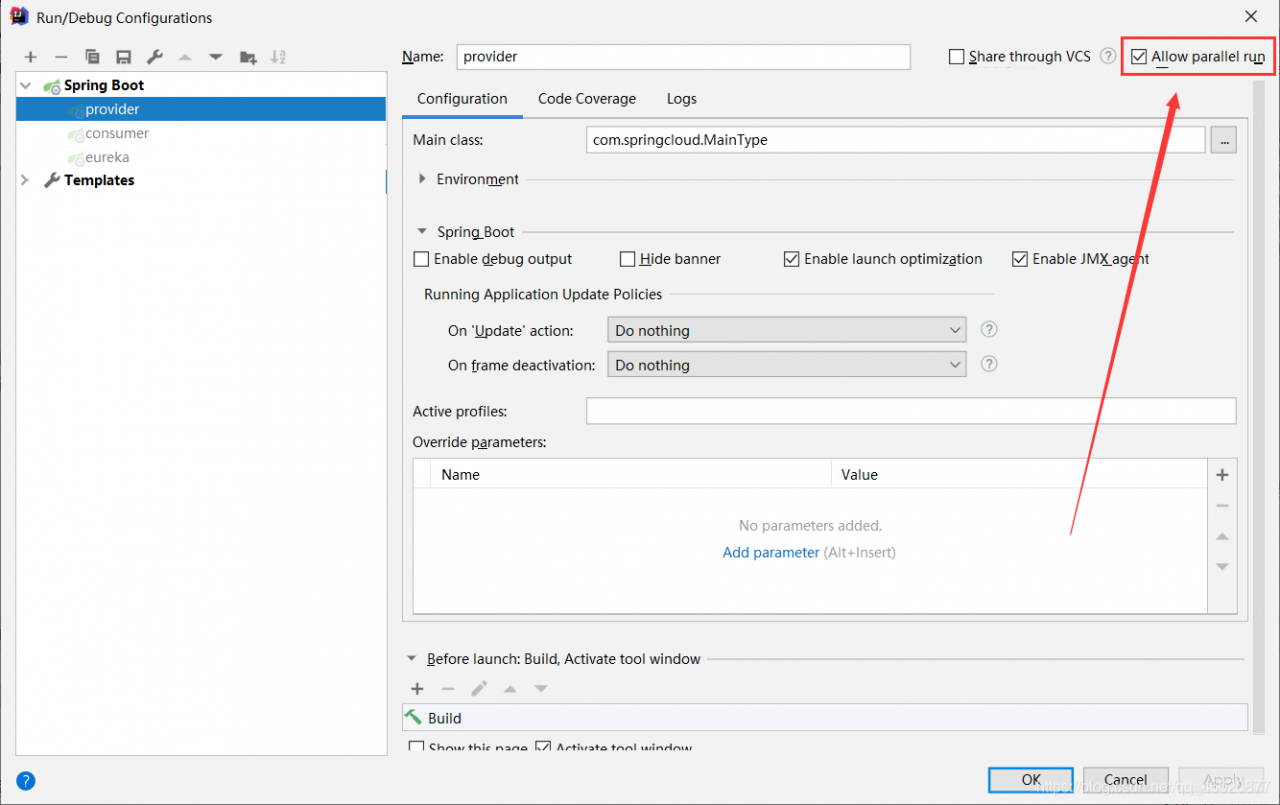Viewport: 1280px width, 805px height.
Task: Move before launch task down
Action: tap(541, 689)
